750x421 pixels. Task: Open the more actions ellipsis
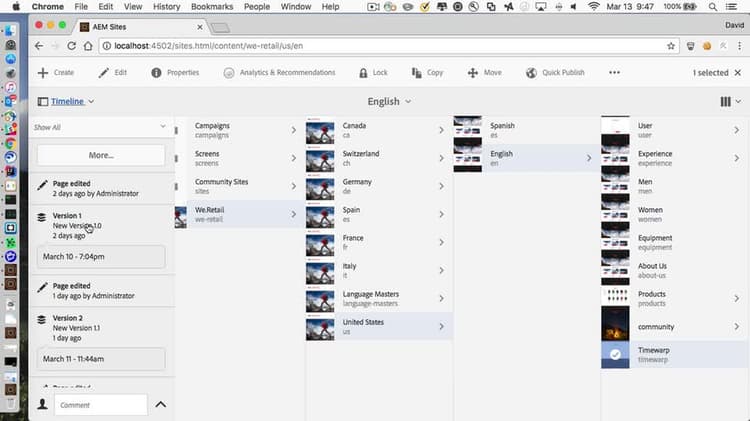pos(615,73)
